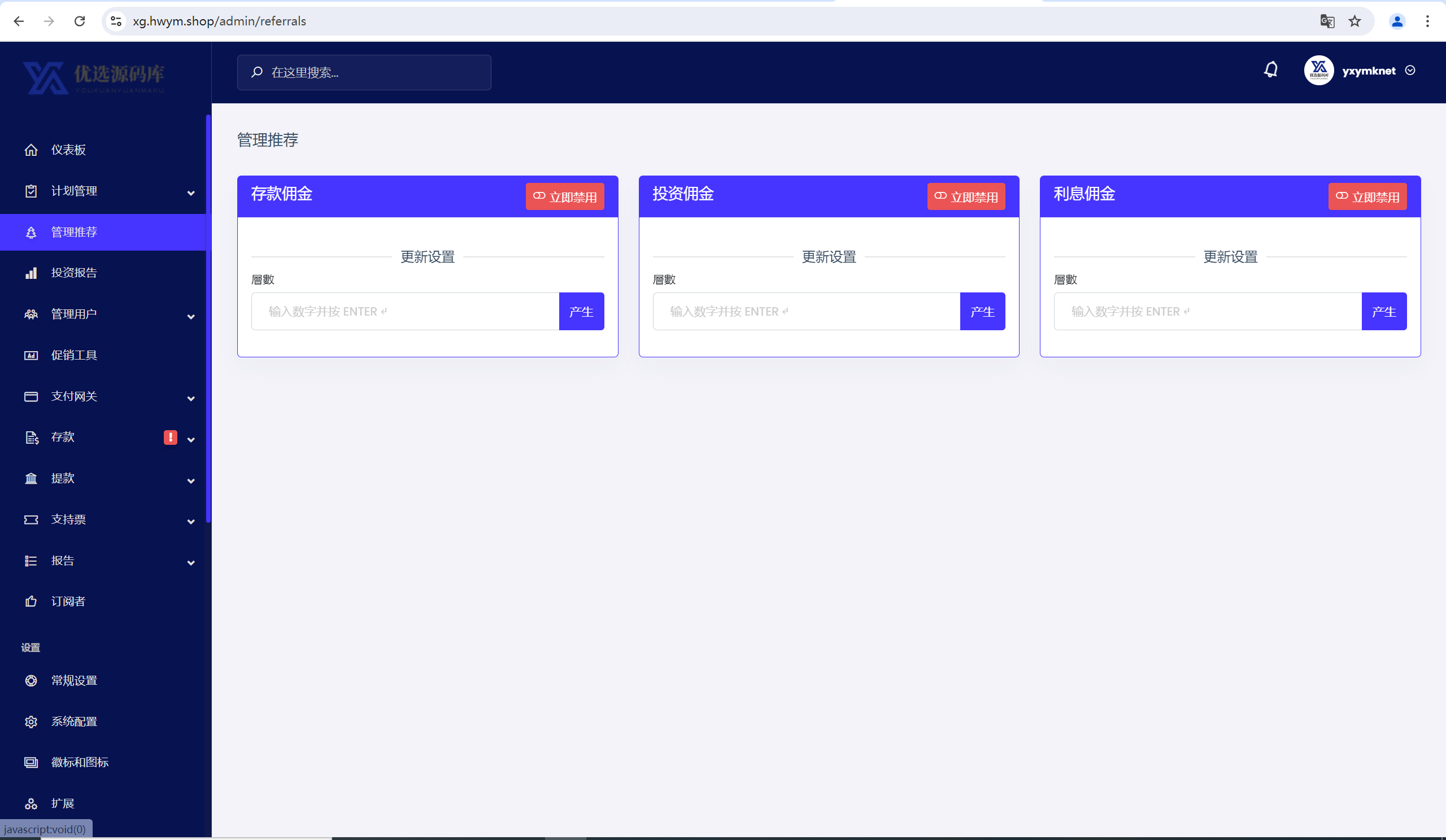
Task: Click the 管理推荐 icon in sidebar
Action: click(x=31, y=232)
